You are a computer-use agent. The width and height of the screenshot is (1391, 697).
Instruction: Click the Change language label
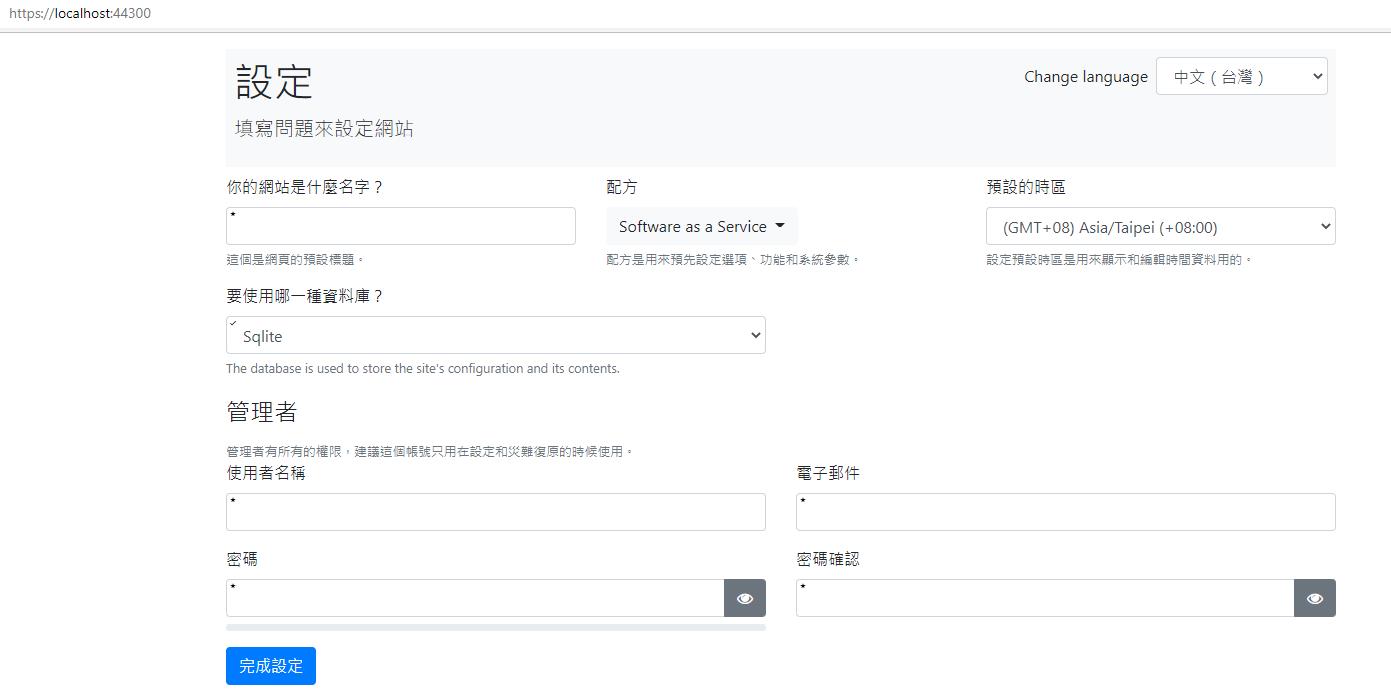coord(1086,77)
